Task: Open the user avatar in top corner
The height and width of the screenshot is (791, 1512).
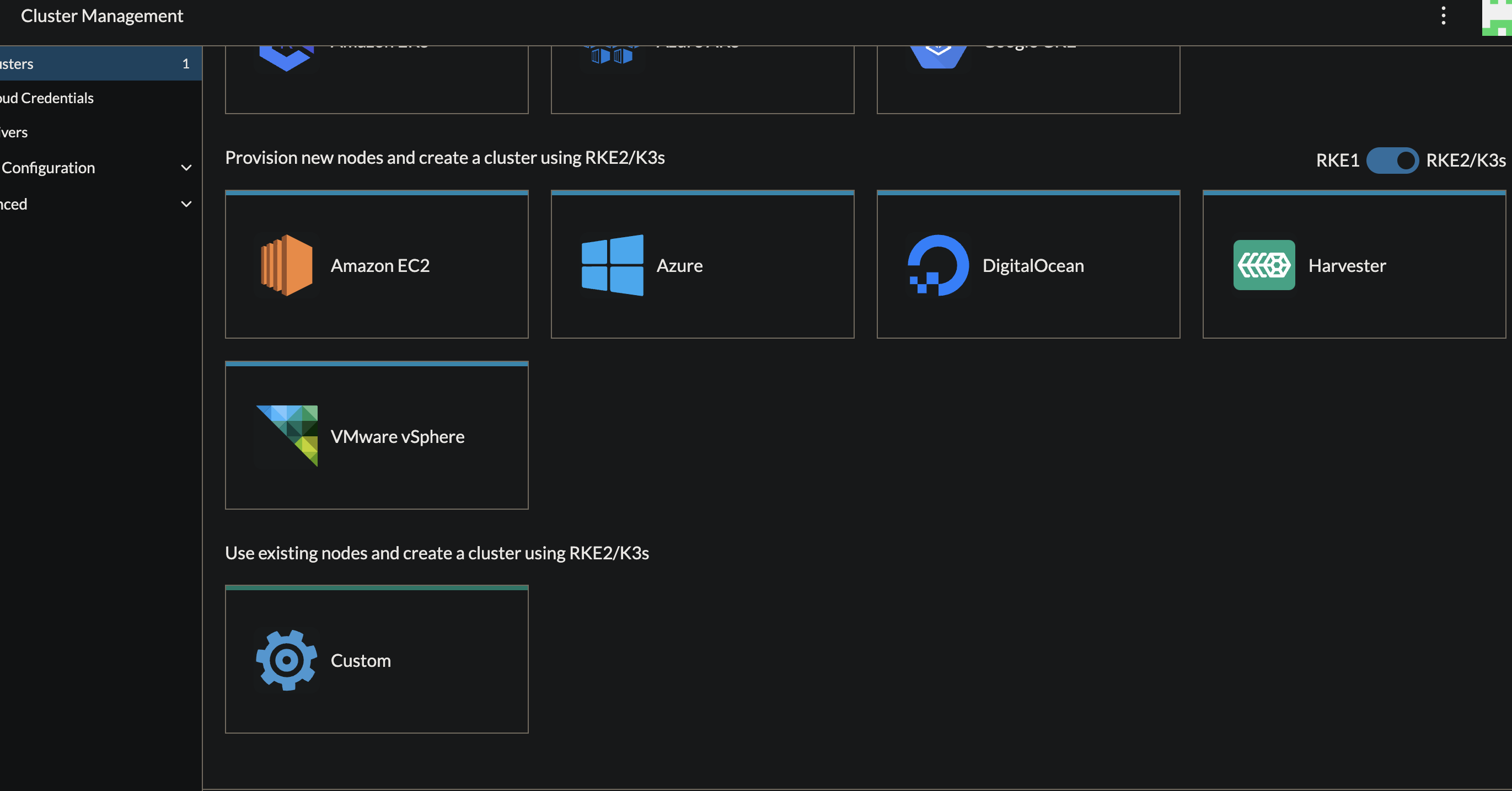Action: click(1497, 18)
